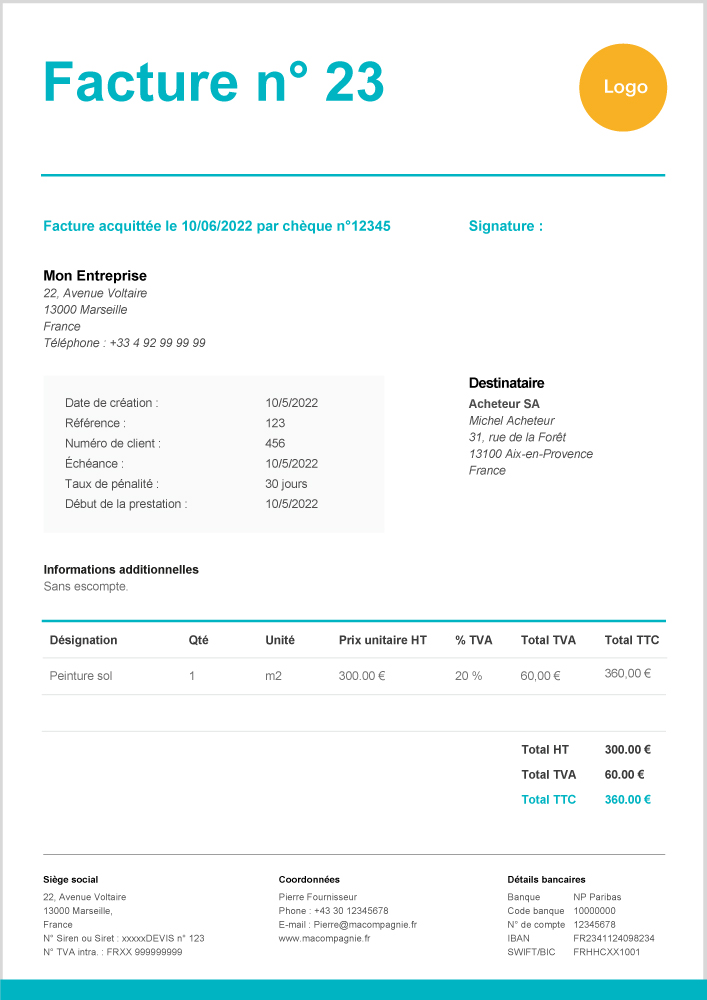
Task: Click the "Signature :" label
Action: (506, 226)
